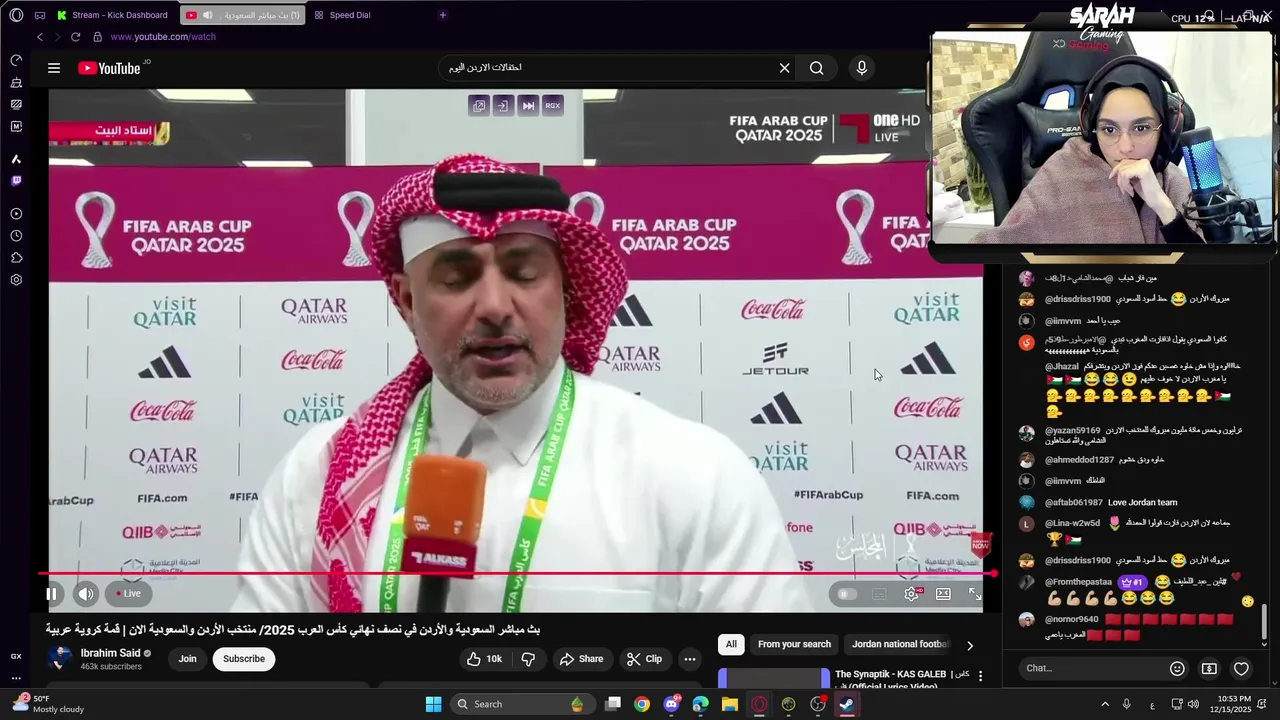Image resolution: width=1280 pixels, height=720 pixels.
Task: Toggle subtitles captions in the player
Action: click(x=879, y=594)
